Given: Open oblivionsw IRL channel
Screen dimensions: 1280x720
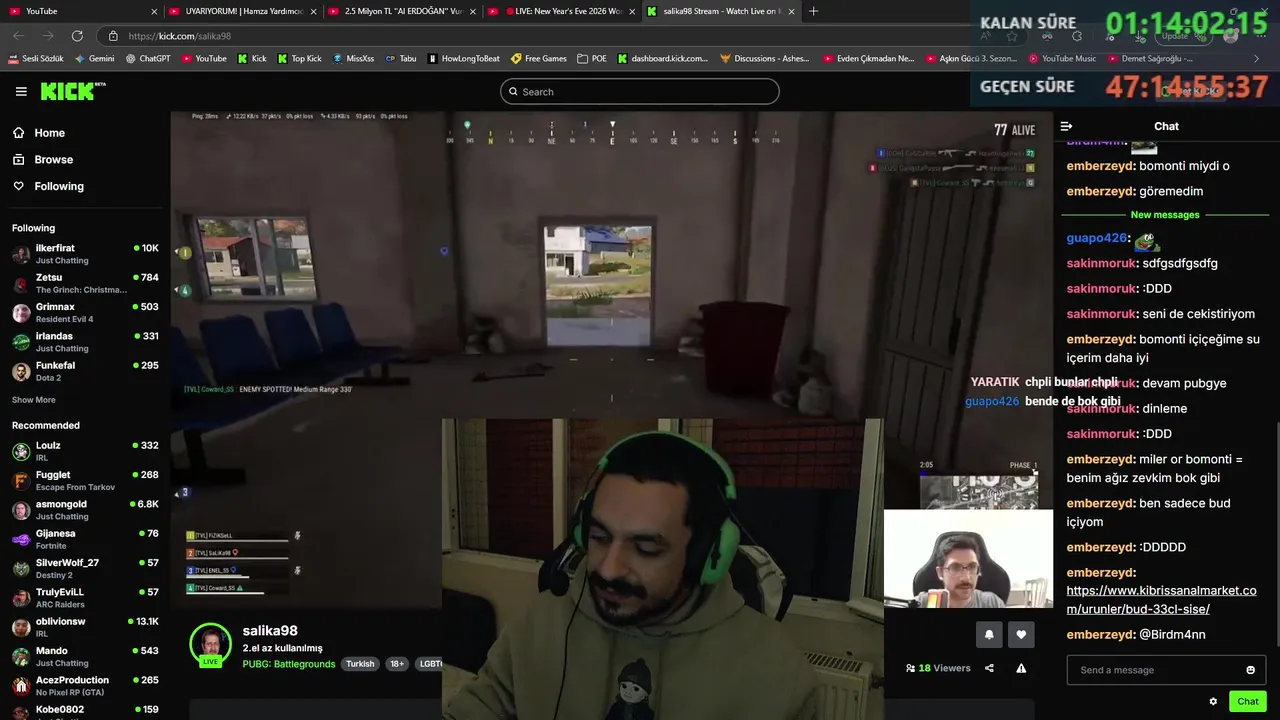Looking at the screenshot, I should pyautogui.click(x=85, y=627).
